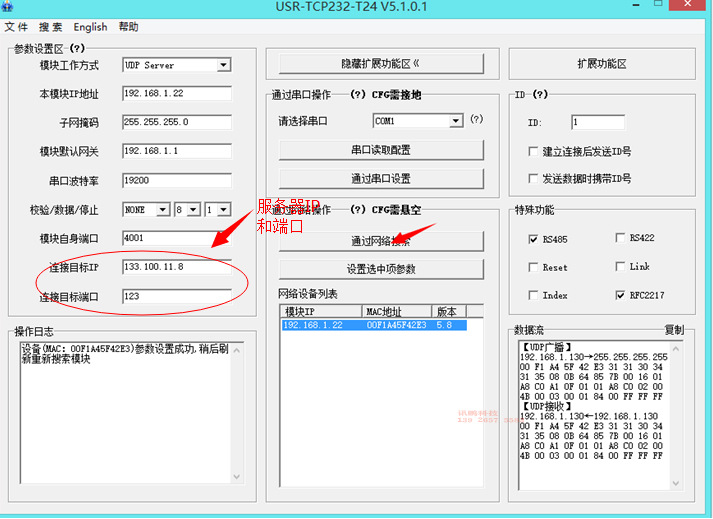Click the ID input field
This screenshot has height=519, width=713.
pyautogui.click(x=598, y=122)
